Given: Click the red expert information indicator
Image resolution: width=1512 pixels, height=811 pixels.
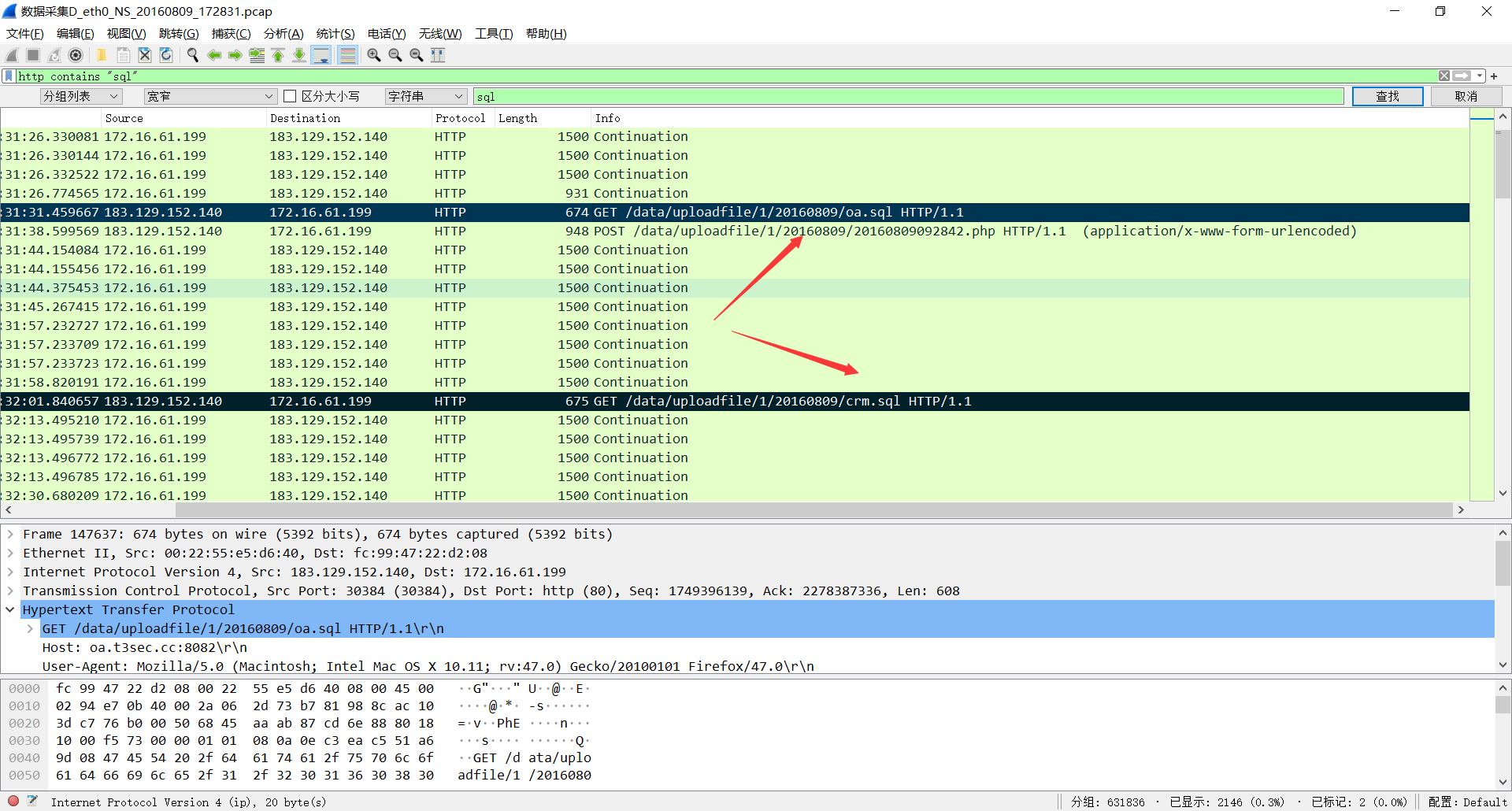Looking at the screenshot, I should tap(13, 802).
